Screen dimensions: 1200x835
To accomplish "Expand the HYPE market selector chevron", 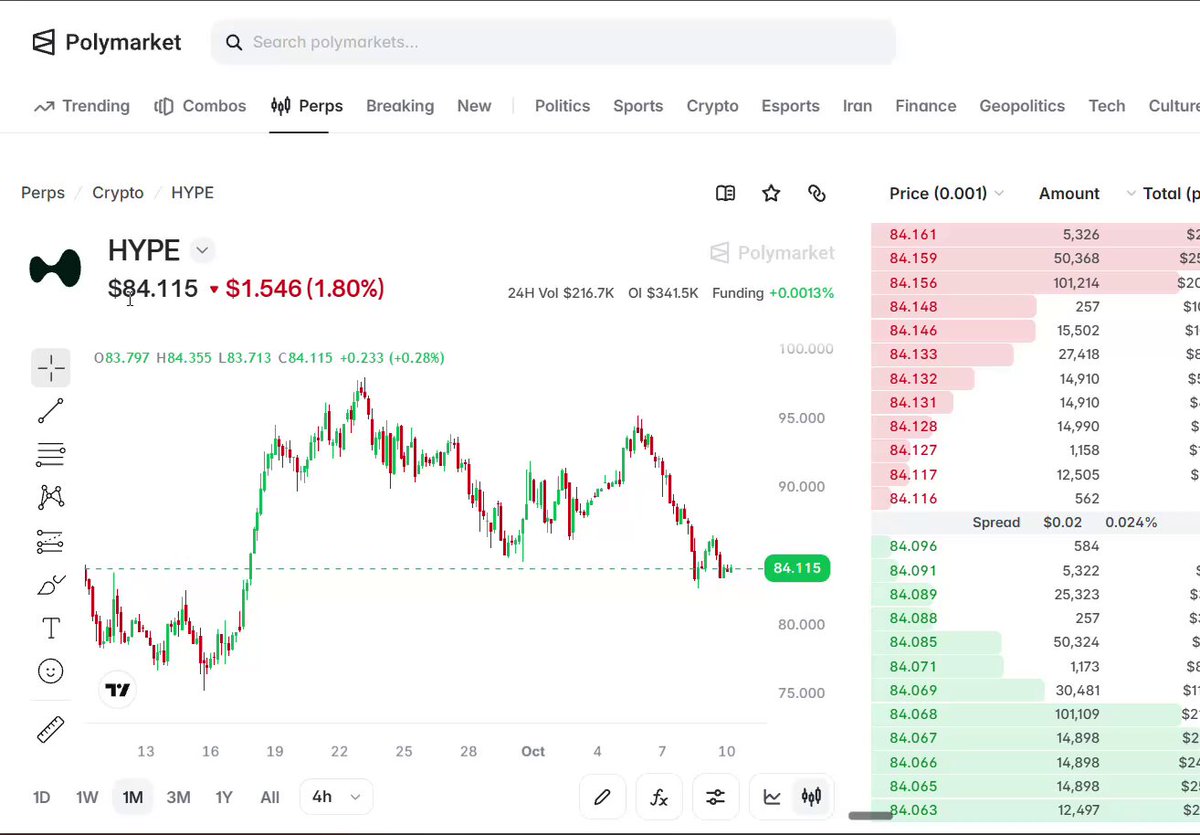I will tap(203, 250).
